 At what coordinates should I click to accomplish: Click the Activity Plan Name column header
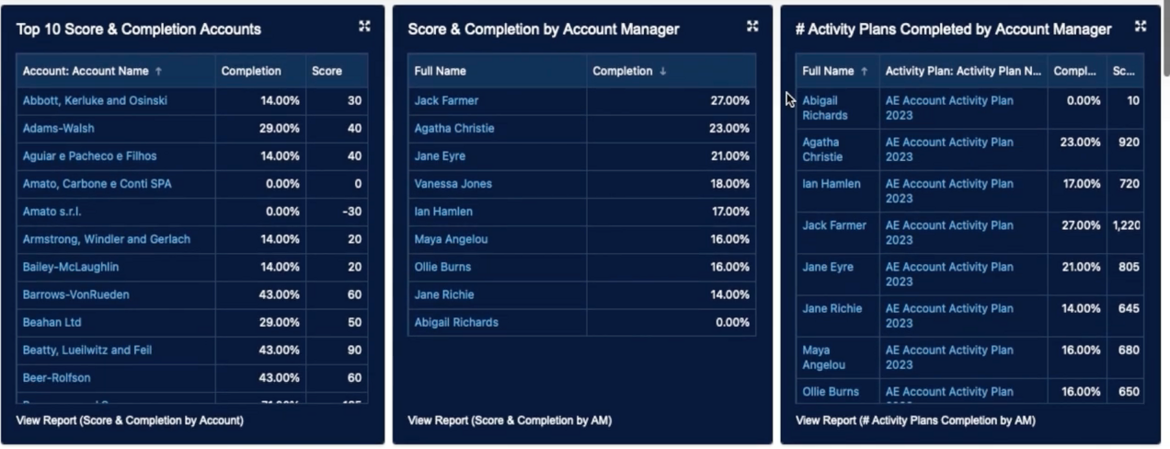coord(963,71)
